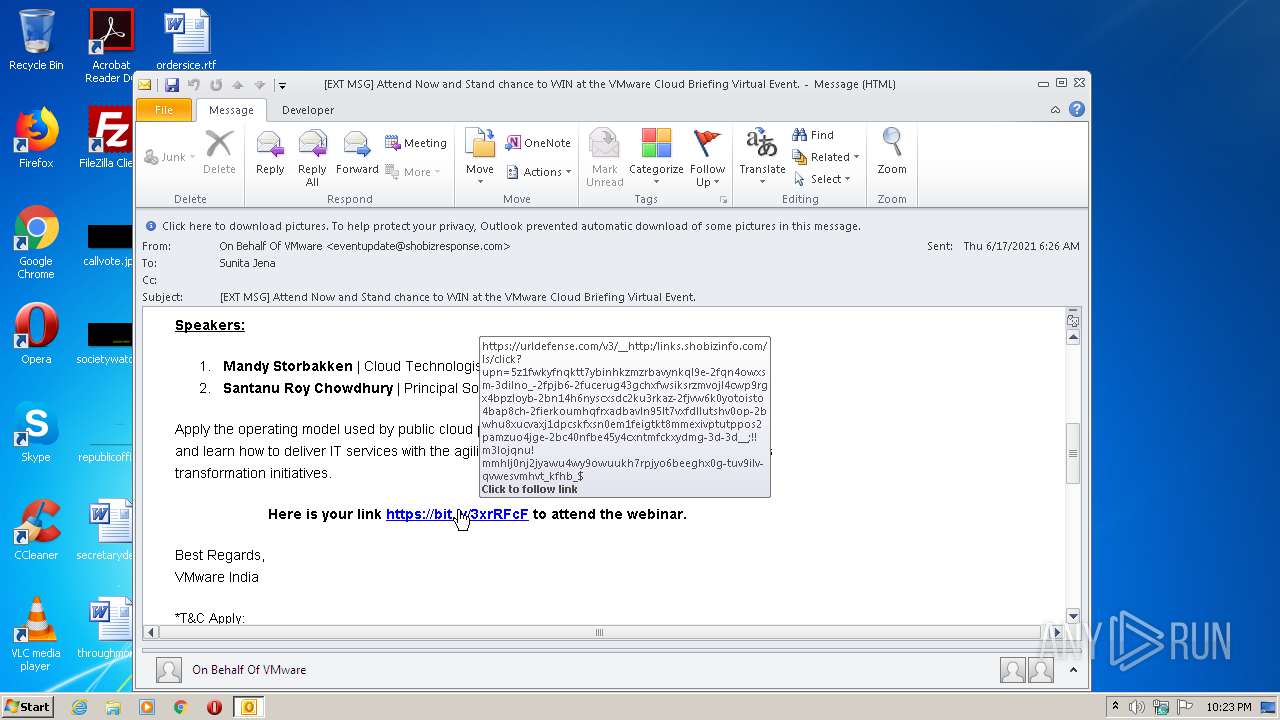Go to next item arrow
Viewport: 1280px width, 720px height.
(x=259, y=85)
